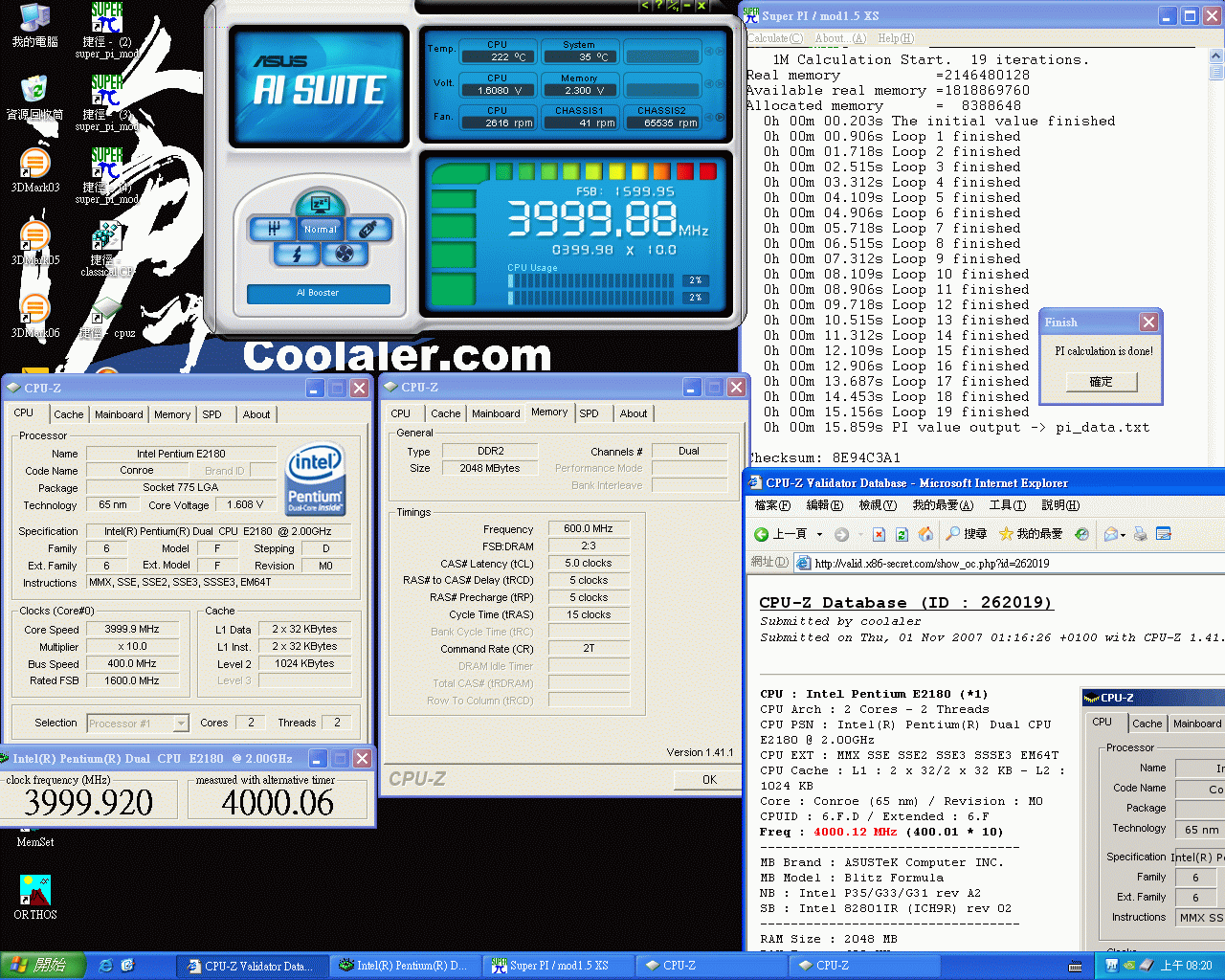Switch to the SPD tab in CPU-Z Memory window

(x=589, y=413)
